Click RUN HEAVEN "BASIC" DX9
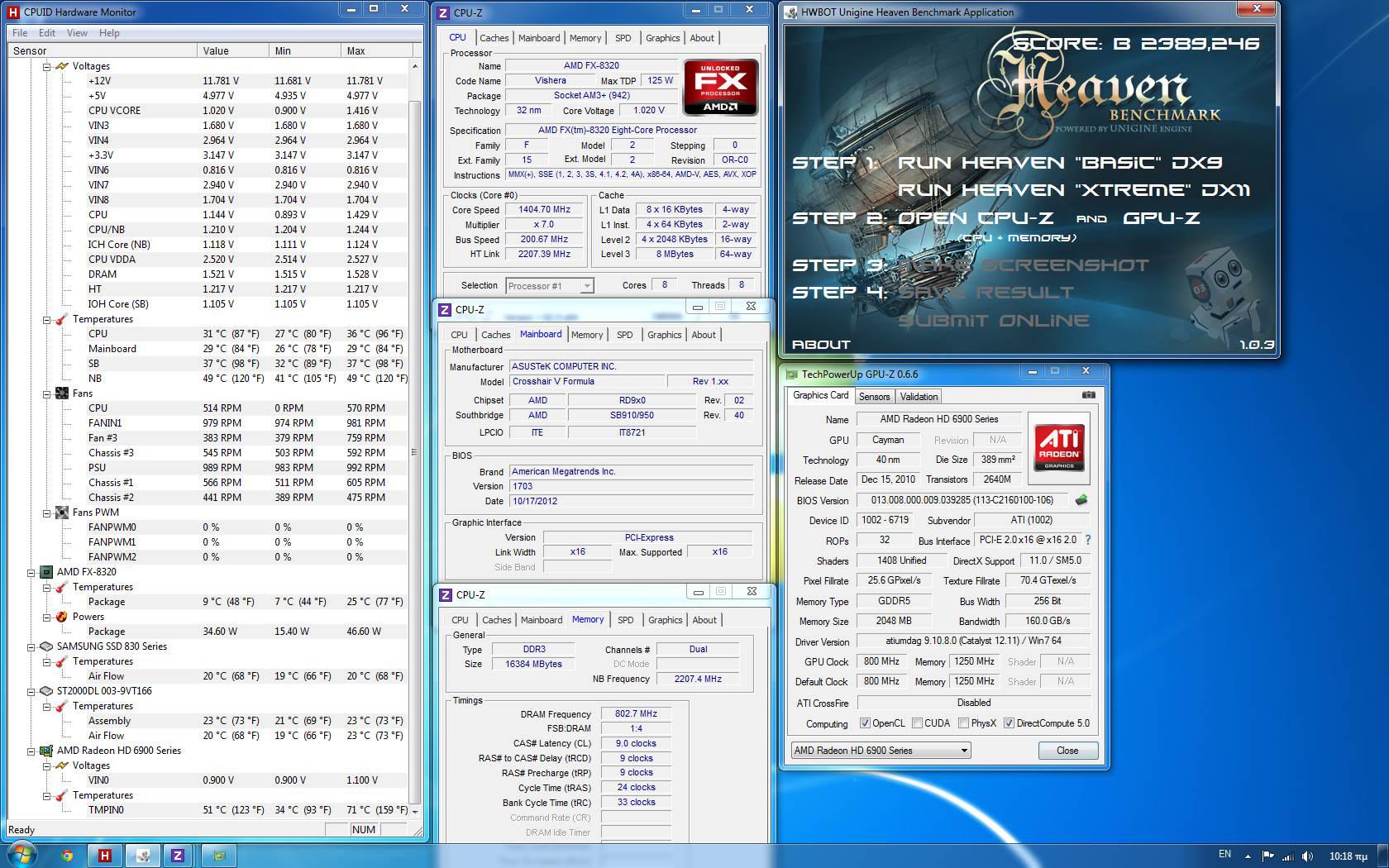 [x=1060, y=163]
